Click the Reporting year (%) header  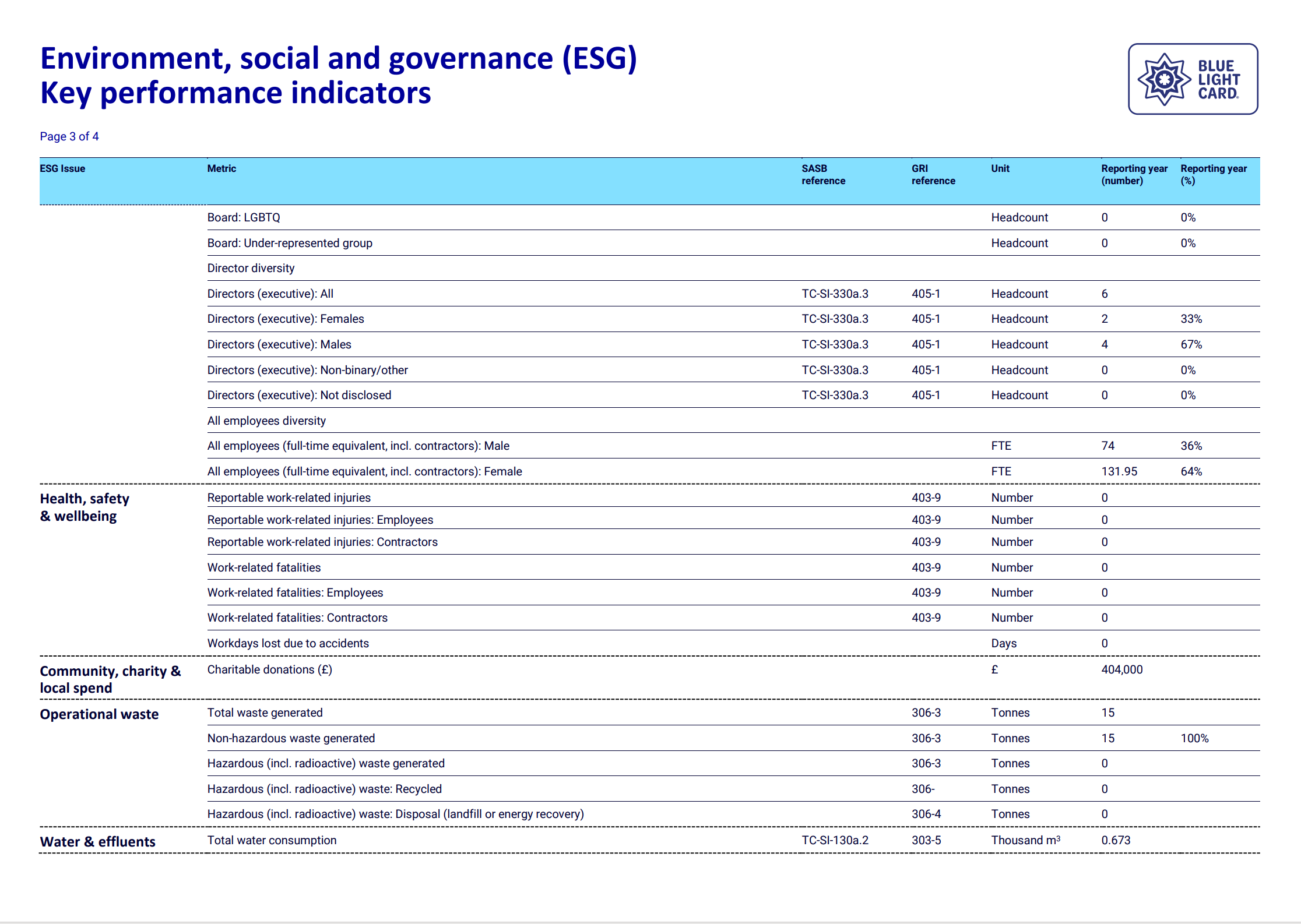[1214, 174]
